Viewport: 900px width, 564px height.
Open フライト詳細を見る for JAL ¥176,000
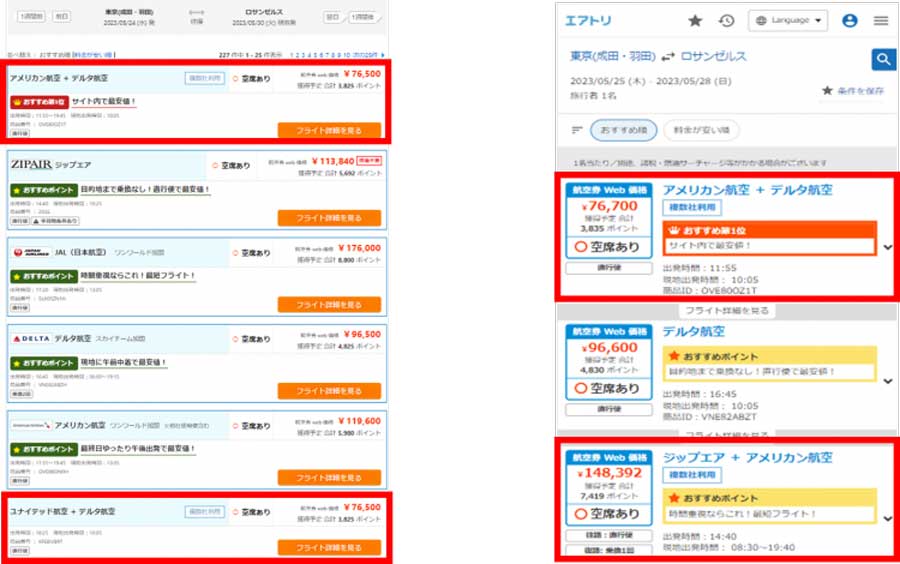(x=329, y=305)
